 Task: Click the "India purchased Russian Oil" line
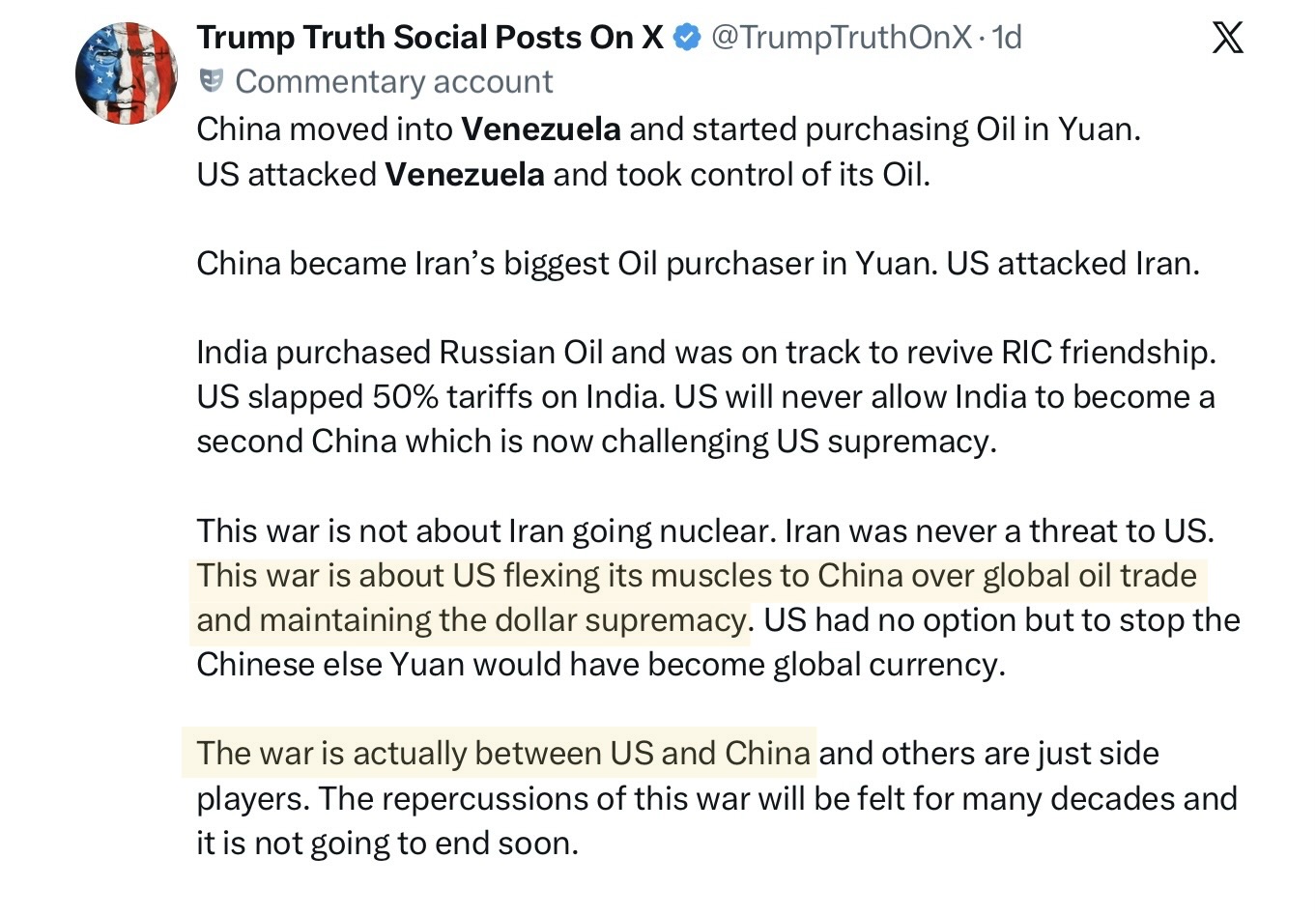pos(705,353)
